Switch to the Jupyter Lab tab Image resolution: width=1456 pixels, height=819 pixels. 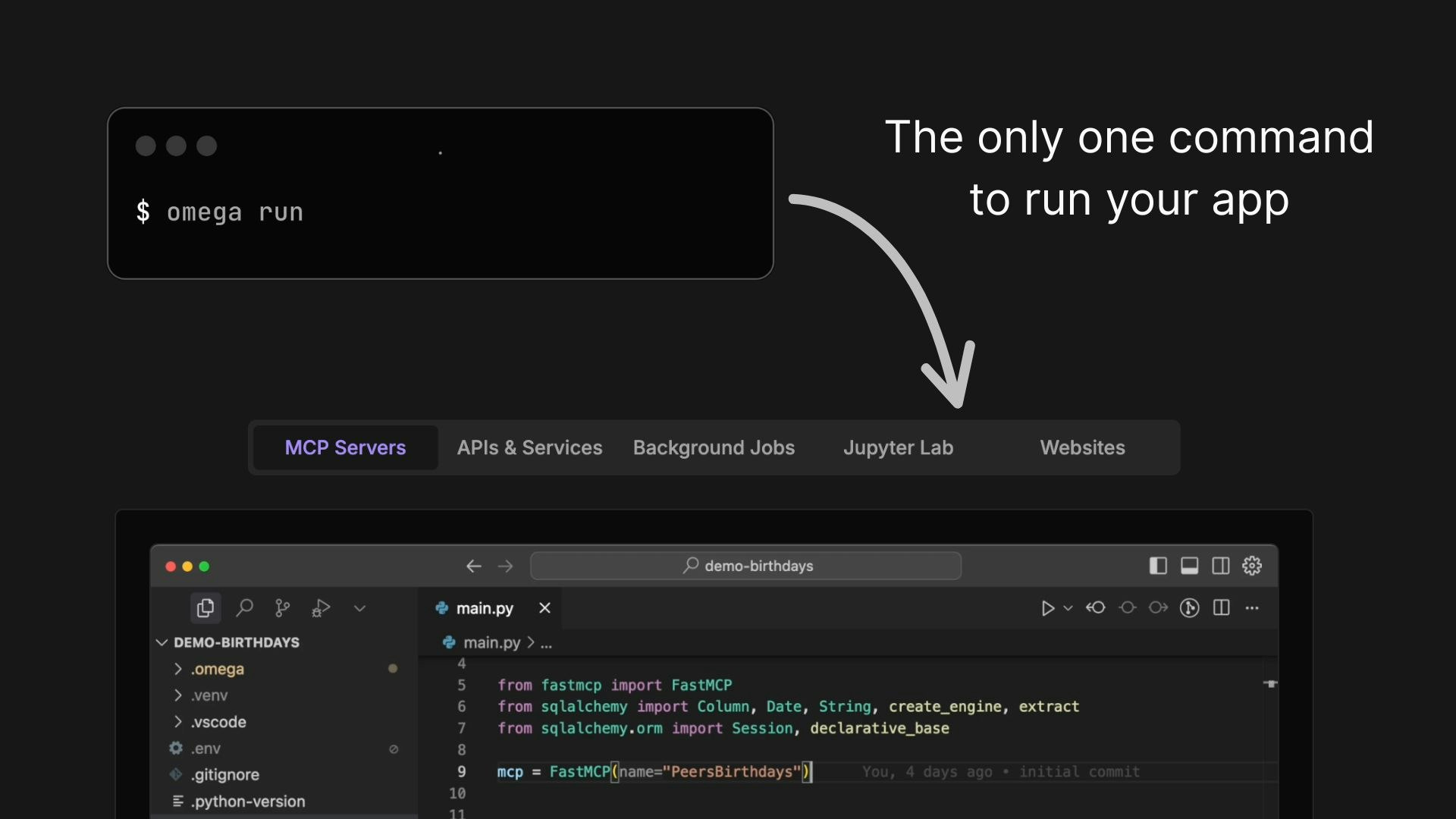tap(898, 447)
